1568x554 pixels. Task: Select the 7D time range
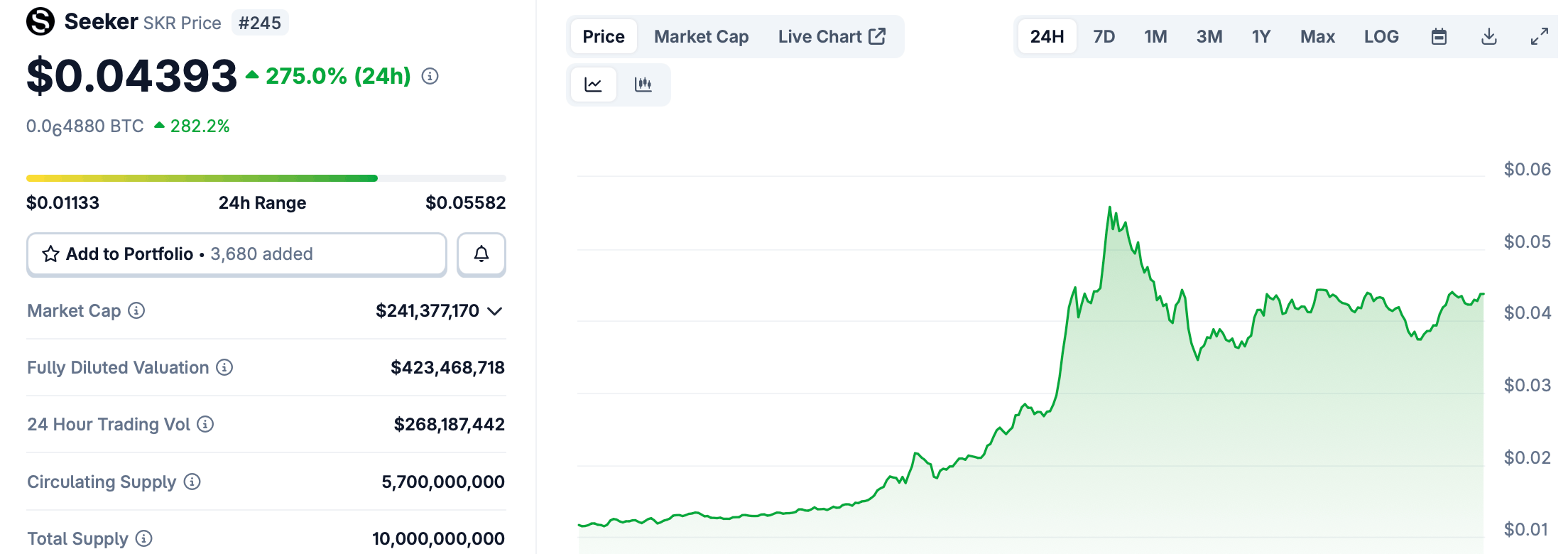tap(1104, 36)
